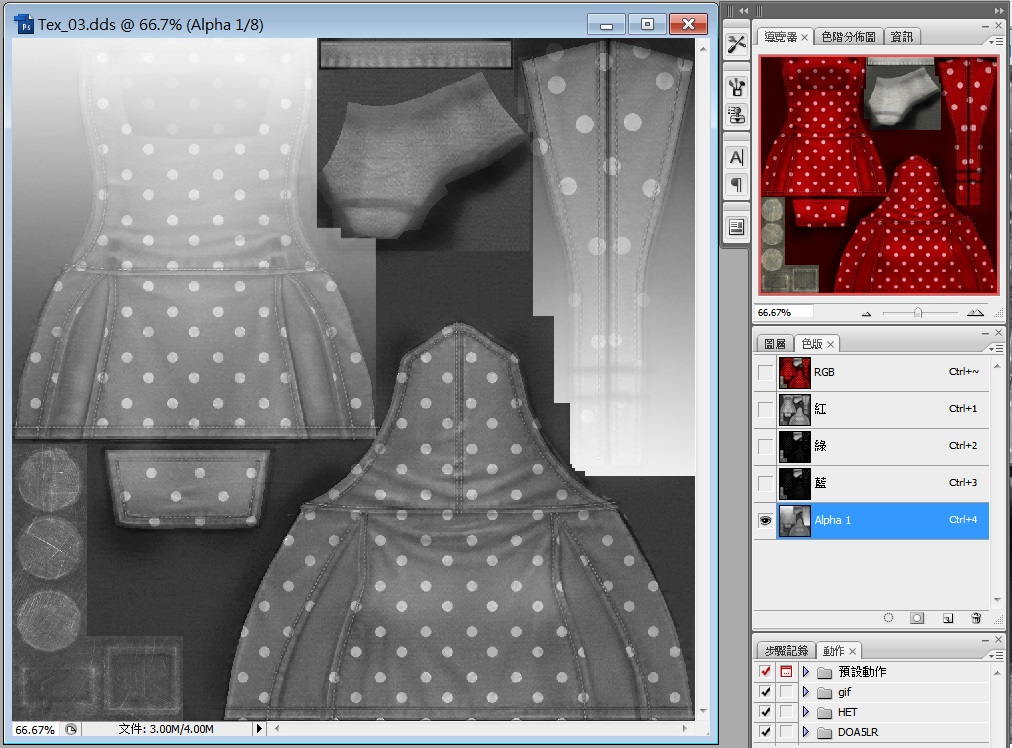Open the Character panel icon
1012x748 pixels.
coord(736,157)
